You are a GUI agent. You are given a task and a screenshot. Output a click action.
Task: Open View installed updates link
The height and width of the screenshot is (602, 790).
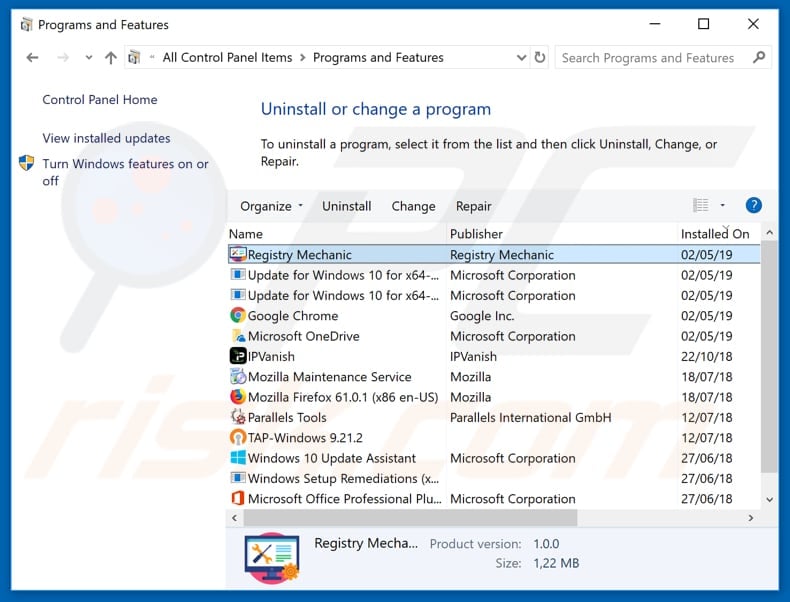(x=106, y=138)
